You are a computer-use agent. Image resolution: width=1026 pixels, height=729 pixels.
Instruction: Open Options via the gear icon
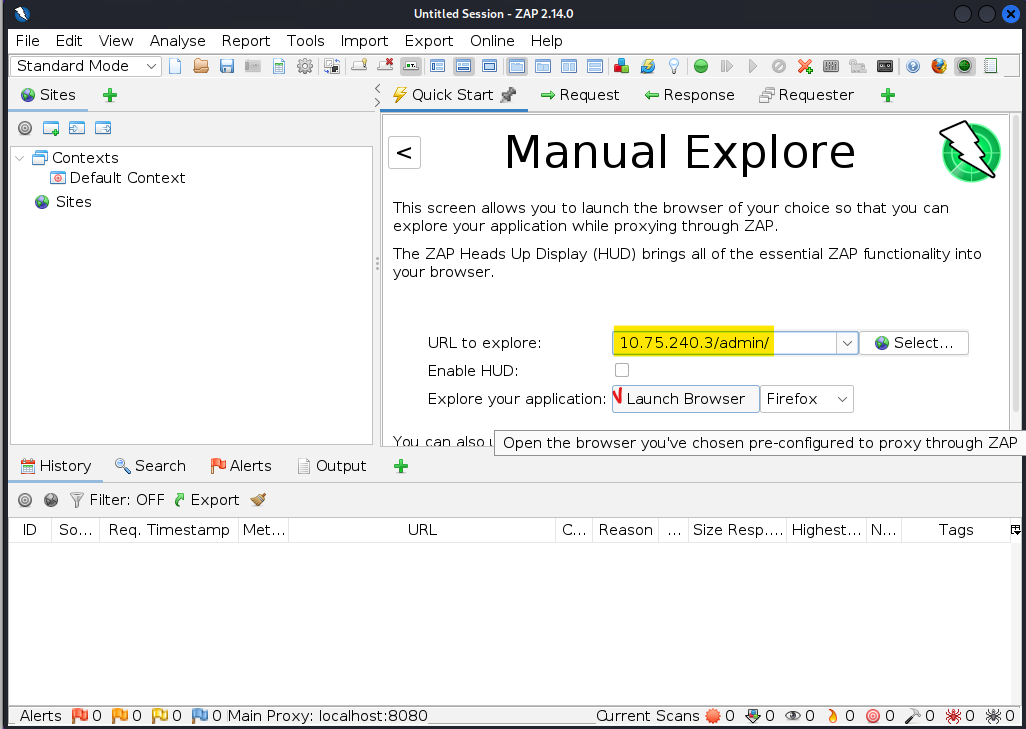pyautogui.click(x=305, y=66)
